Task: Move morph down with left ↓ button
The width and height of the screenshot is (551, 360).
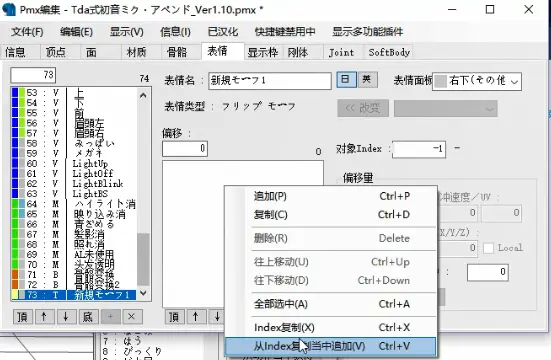Action: pos(66,317)
